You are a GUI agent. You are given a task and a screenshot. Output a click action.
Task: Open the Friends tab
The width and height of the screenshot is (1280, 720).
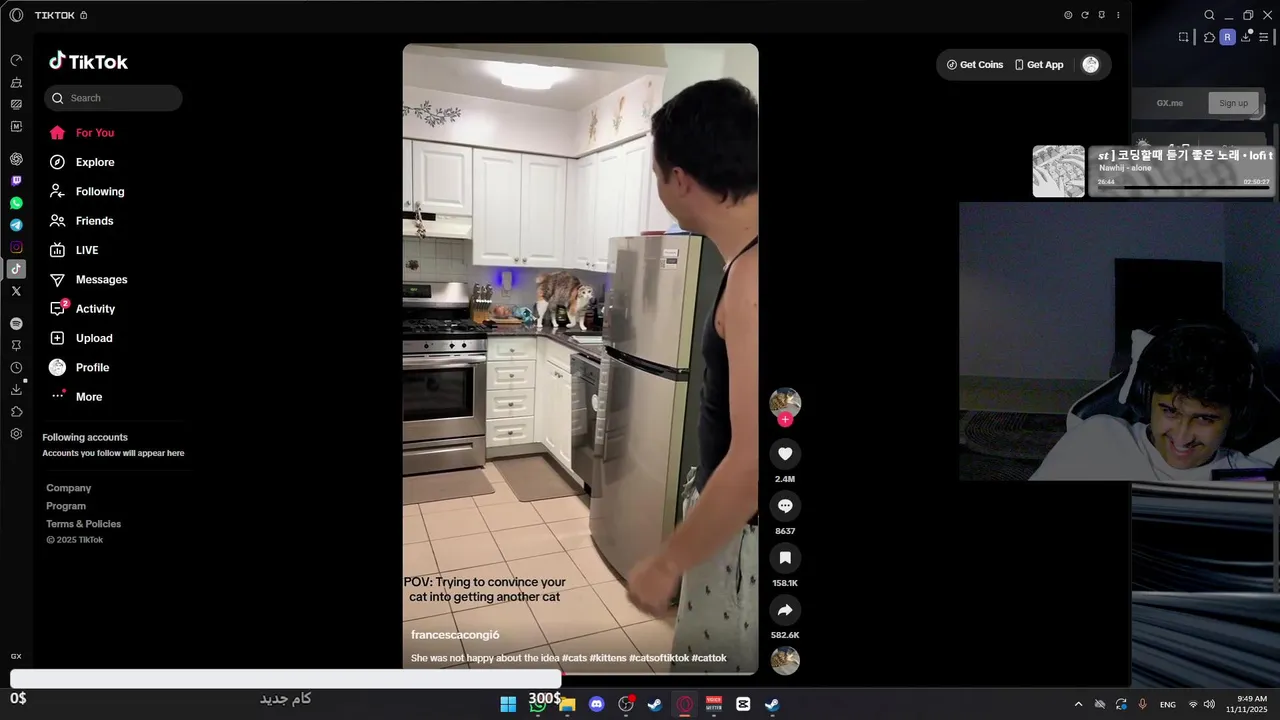(94, 221)
